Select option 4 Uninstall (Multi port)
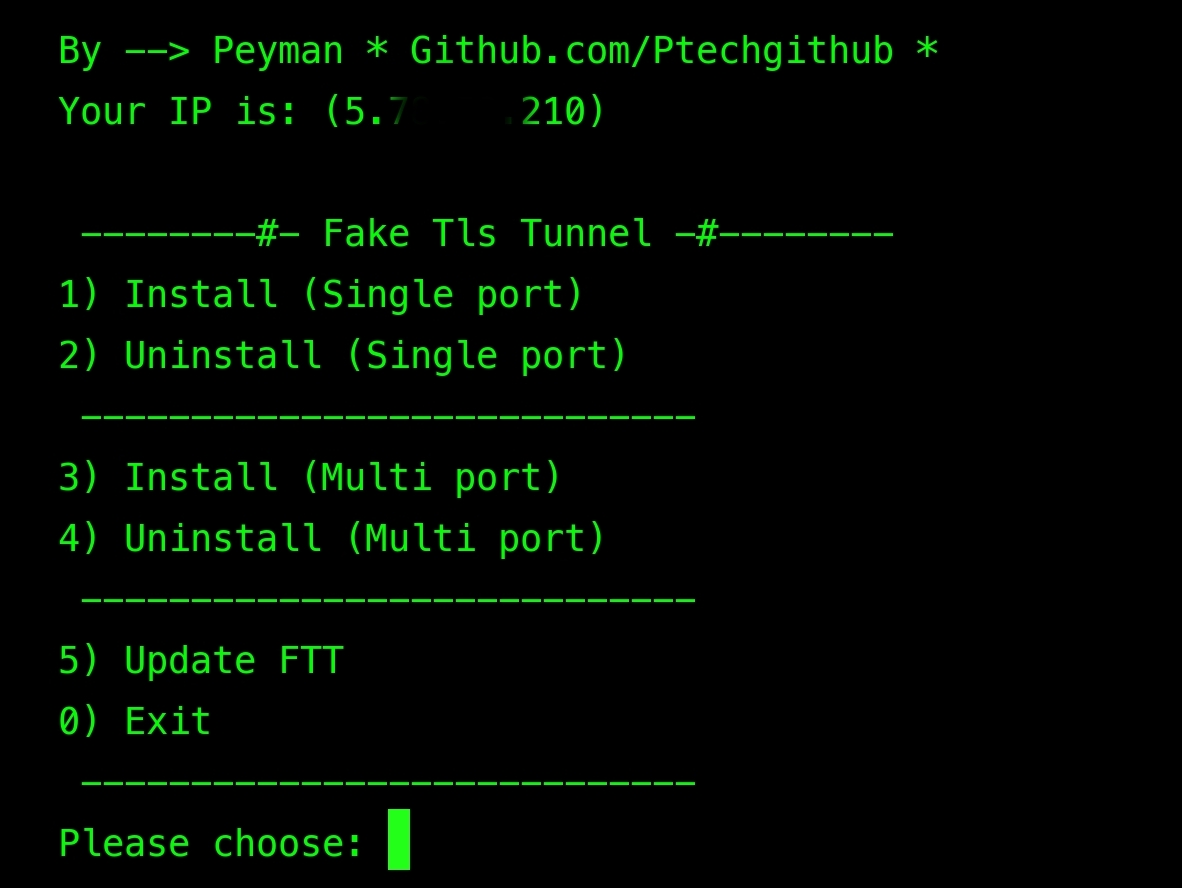The width and height of the screenshot is (1182, 888). tap(332, 538)
